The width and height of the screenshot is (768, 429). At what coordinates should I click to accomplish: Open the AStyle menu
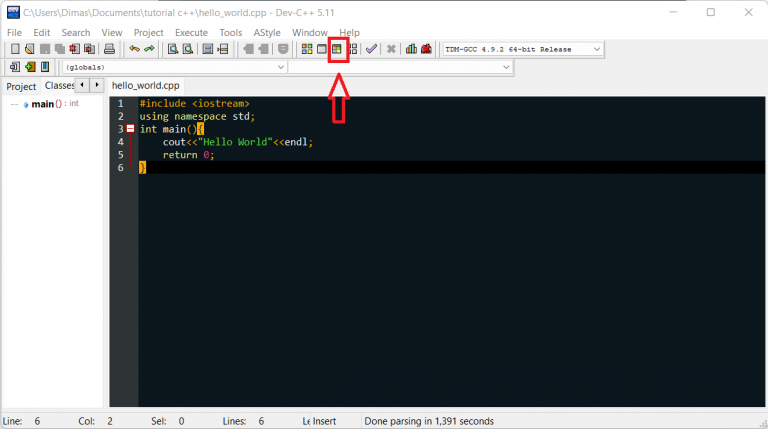266,32
